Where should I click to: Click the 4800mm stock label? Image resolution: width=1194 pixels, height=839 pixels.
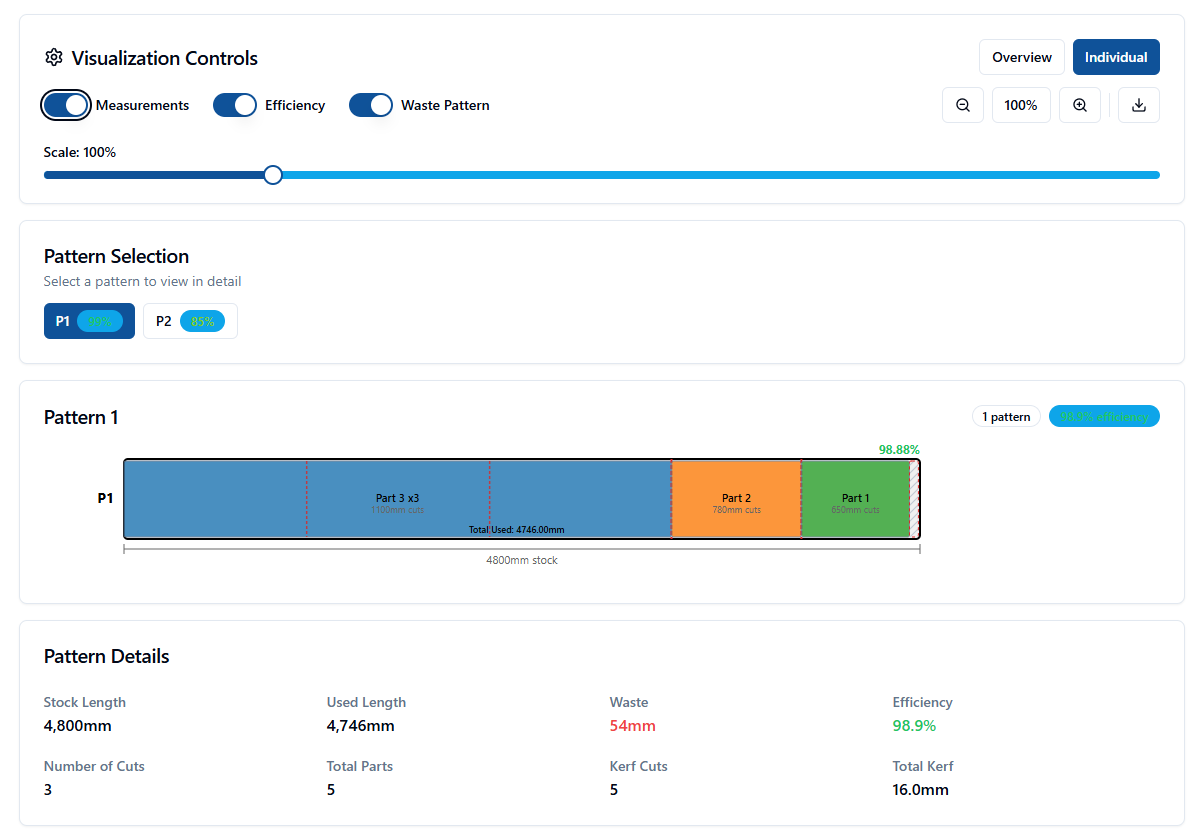point(522,560)
